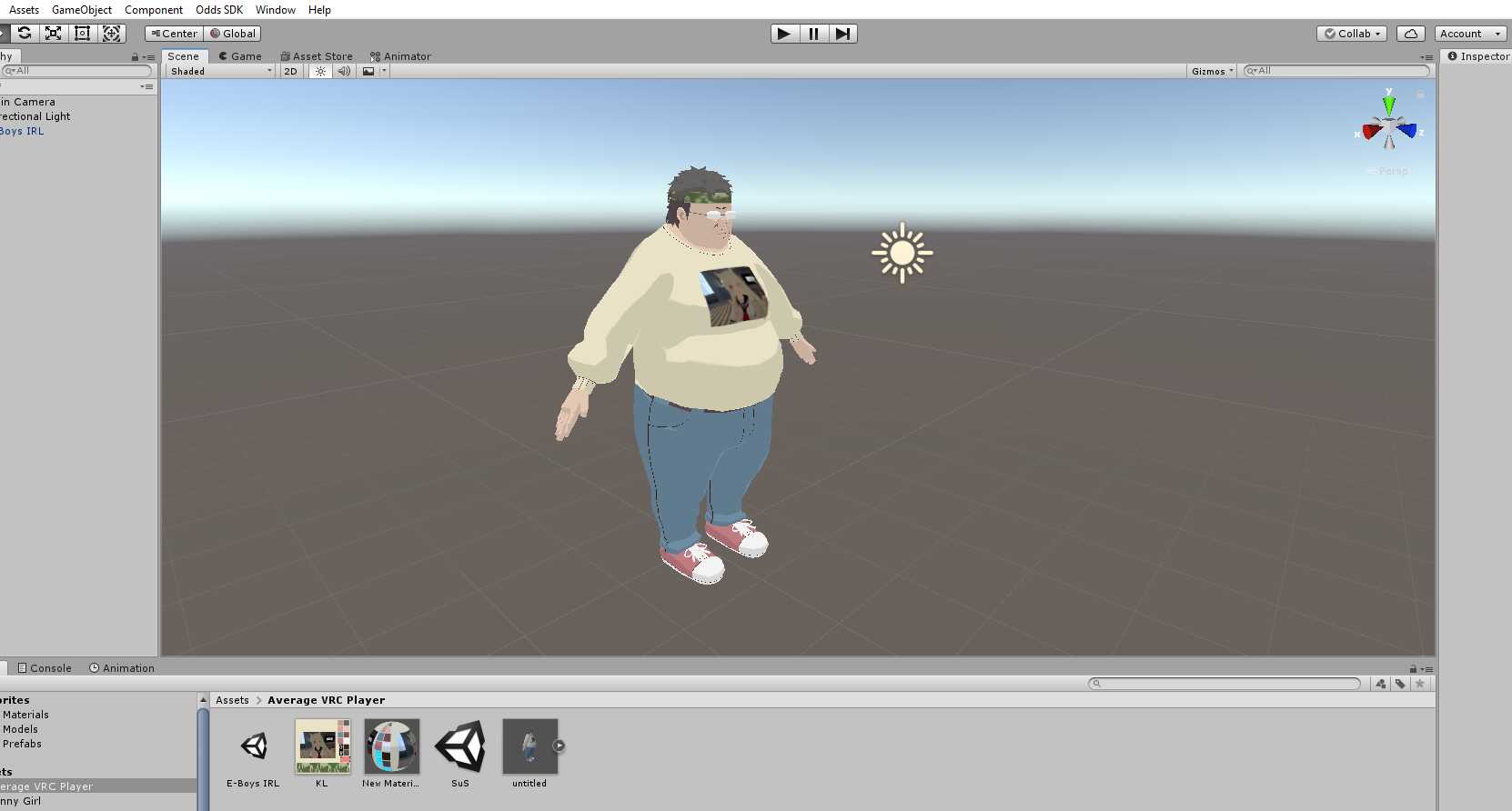
Task: Open the Scene view panel options menu
Action: 1426,57
